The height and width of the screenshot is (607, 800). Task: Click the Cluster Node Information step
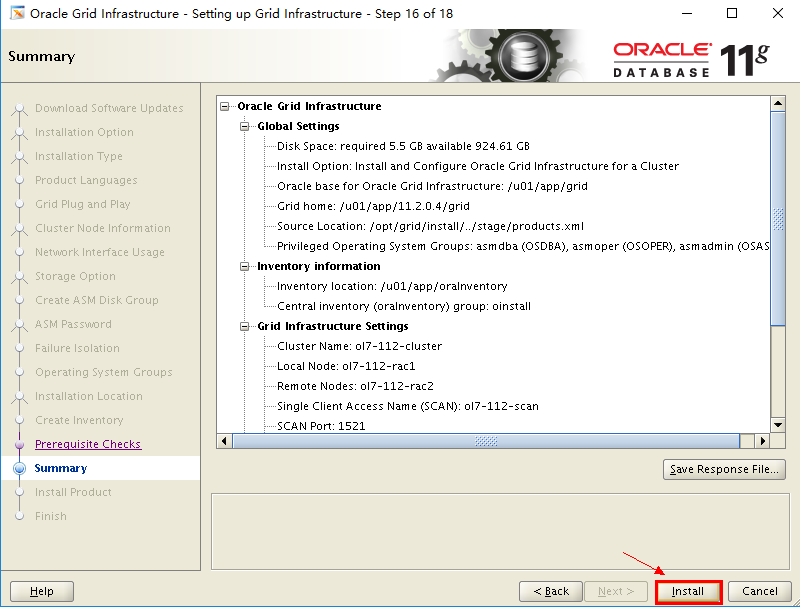pos(103,228)
